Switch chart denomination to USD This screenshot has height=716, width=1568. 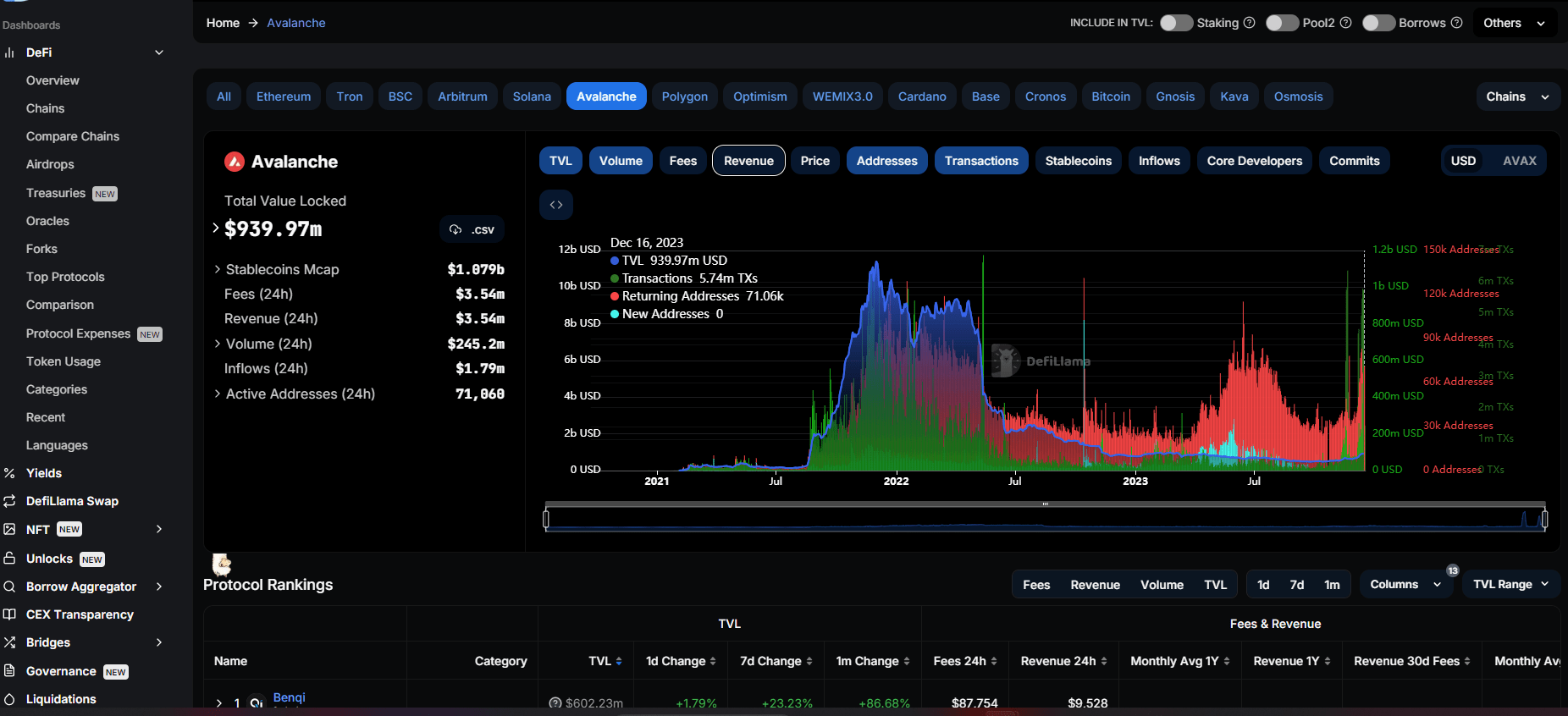1463,161
